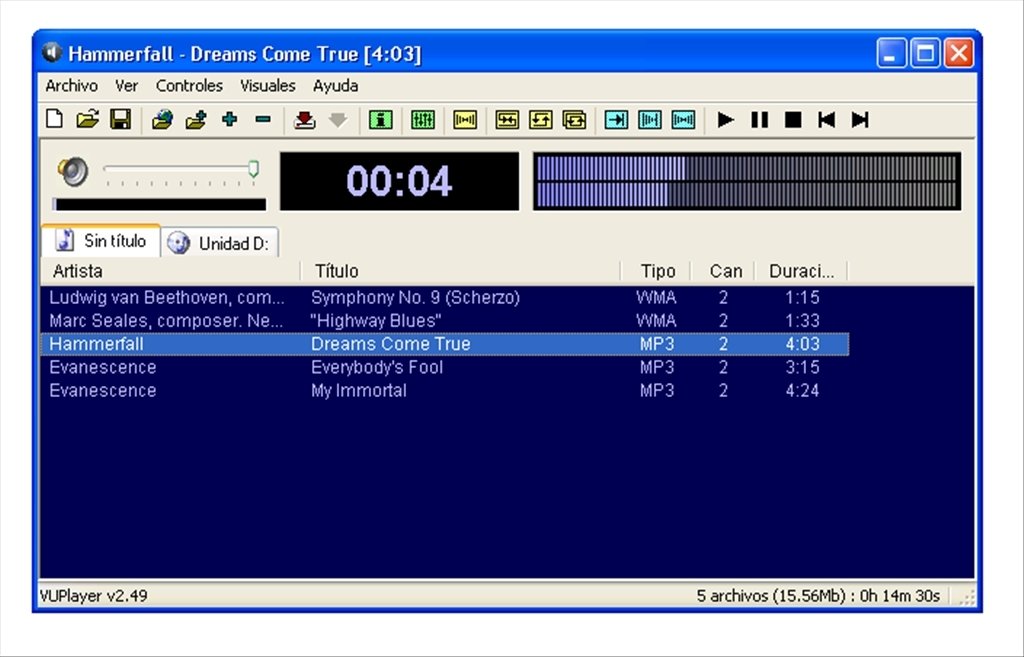The width and height of the screenshot is (1024, 657).
Task: Switch to the Sin título playlist tab
Action: click(101, 241)
